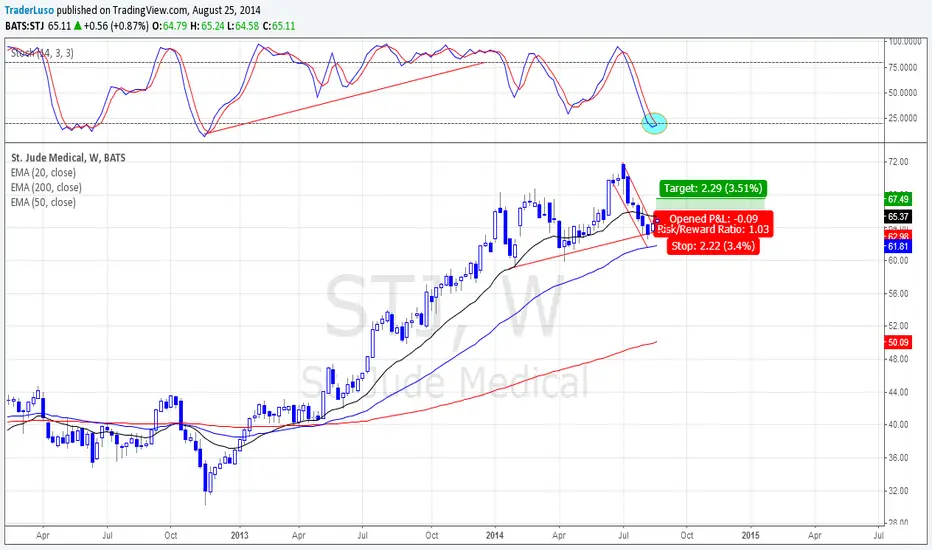
Task: Click the BATS:STJ ticker symbol text
Action: pos(25,26)
